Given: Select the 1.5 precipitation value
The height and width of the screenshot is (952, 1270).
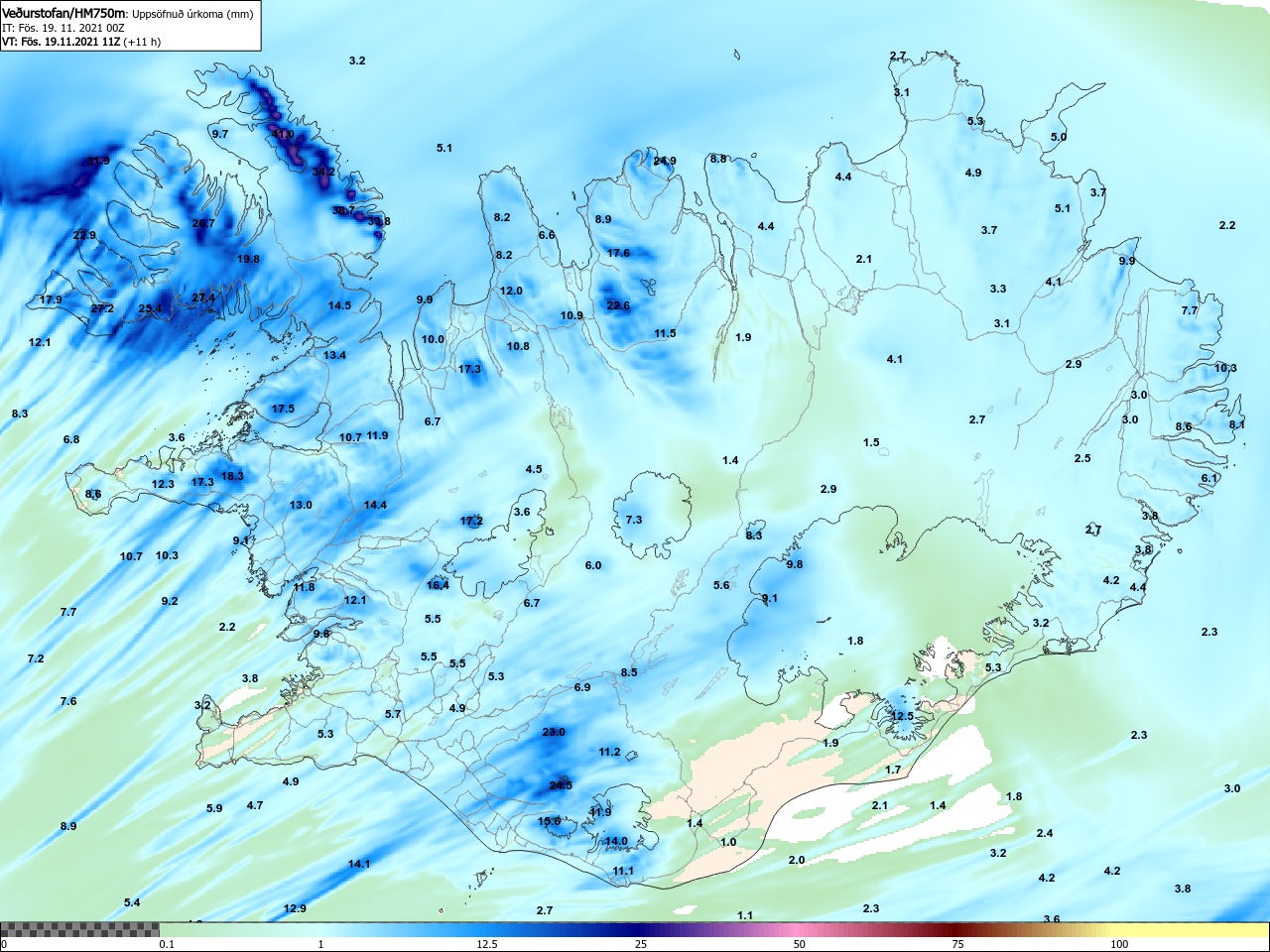Looking at the screenshot, I should coord(871,442).
